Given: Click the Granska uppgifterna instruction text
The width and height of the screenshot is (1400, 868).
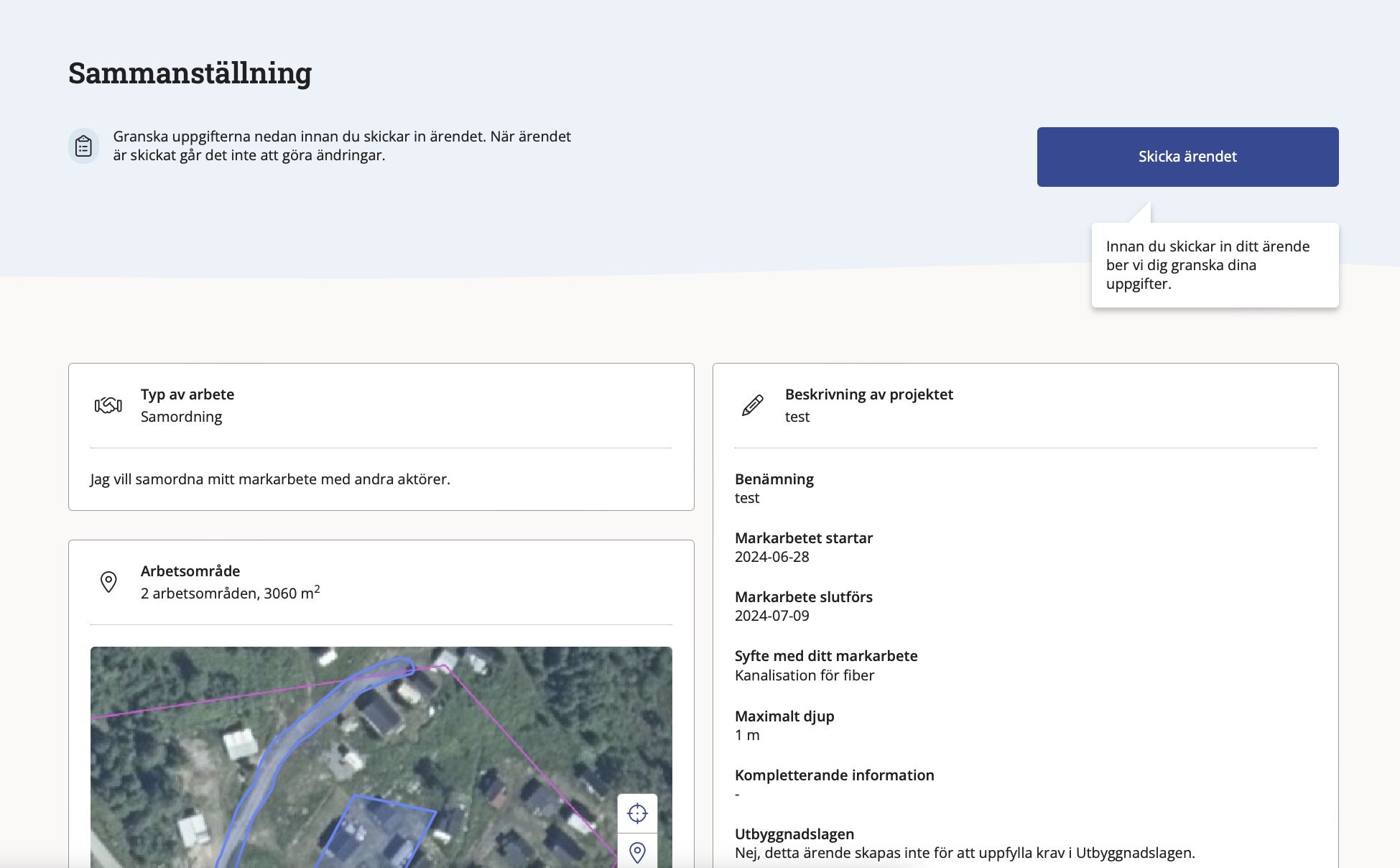Looking at the screenshot, I should (x=342, y=146).
